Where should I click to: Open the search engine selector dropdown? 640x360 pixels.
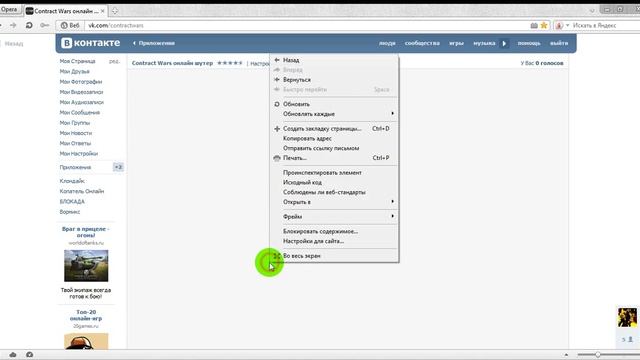point(562,25)
